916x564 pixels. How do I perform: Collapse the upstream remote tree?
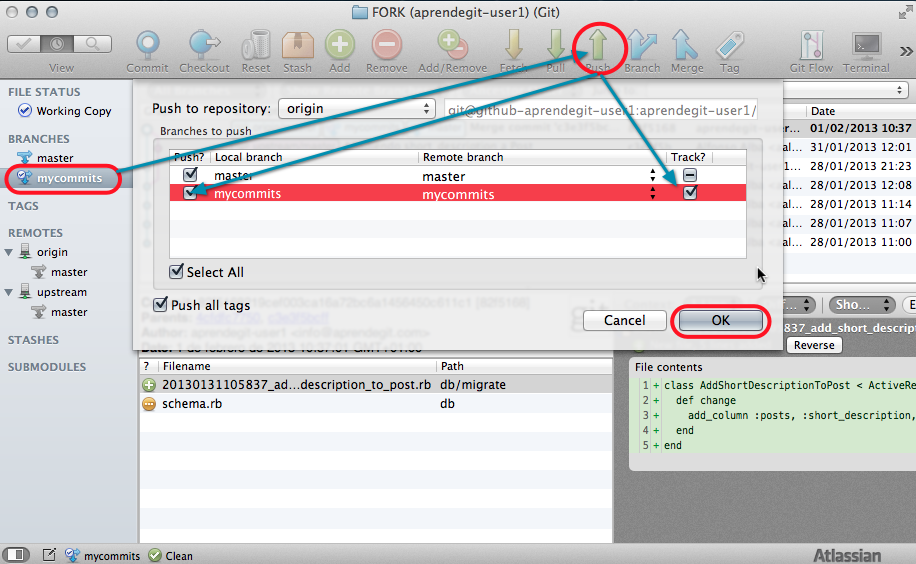10,292
